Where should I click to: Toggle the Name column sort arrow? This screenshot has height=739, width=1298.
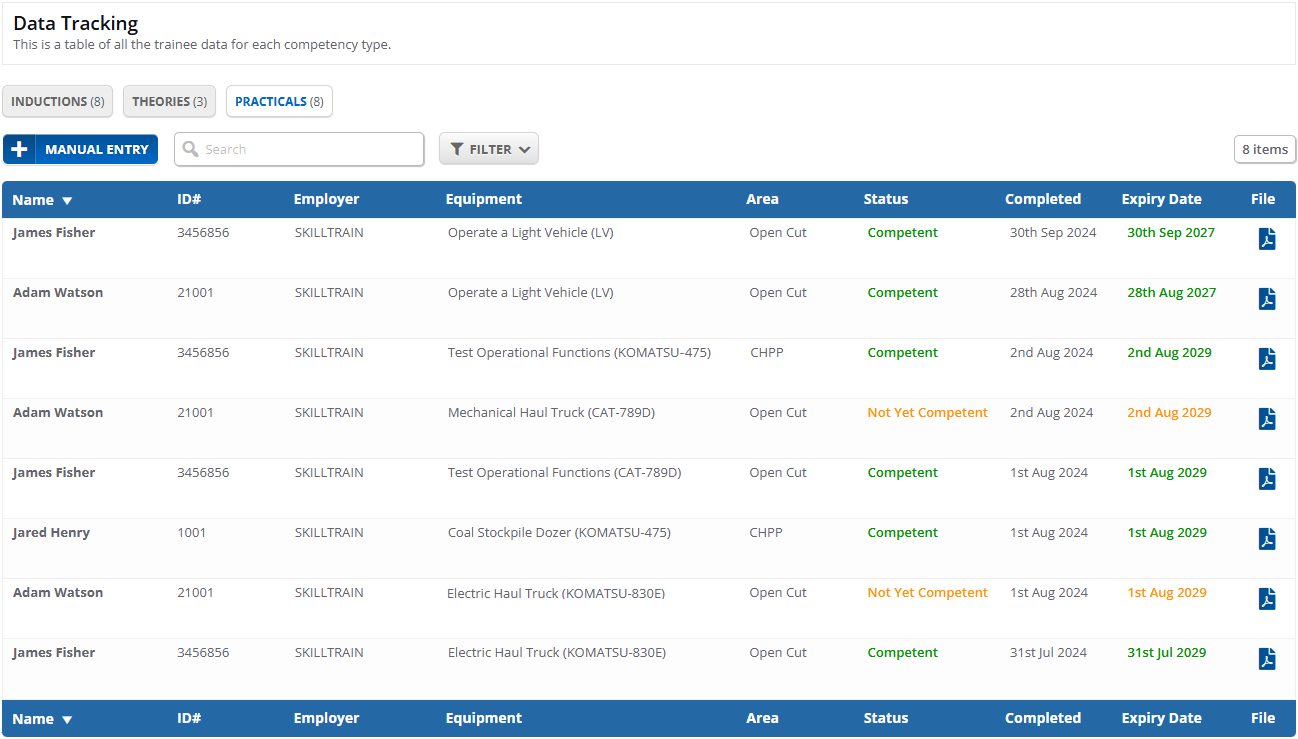[67, 199]
